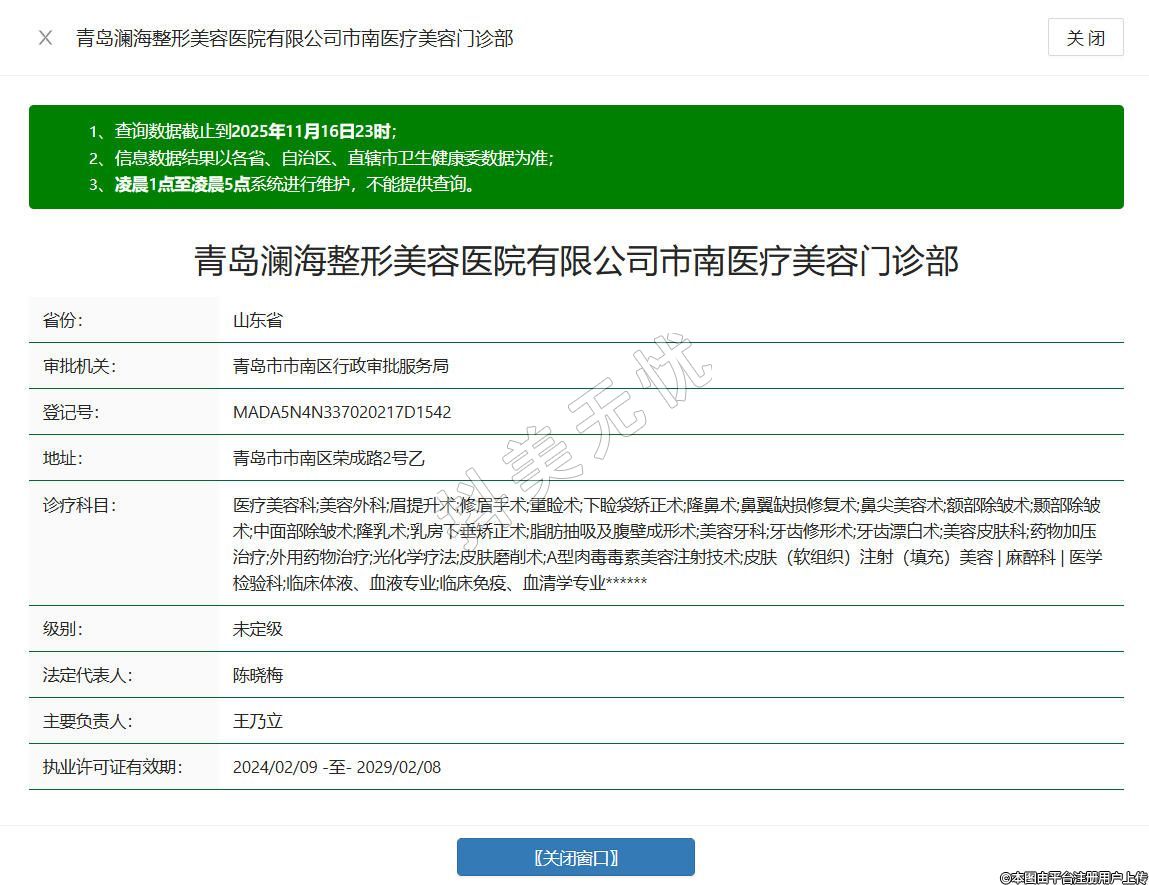This screenshot has height=885, width=1149.
Task: Click the 诊疗科目 services description text
Action: click(x=667, y=543)
